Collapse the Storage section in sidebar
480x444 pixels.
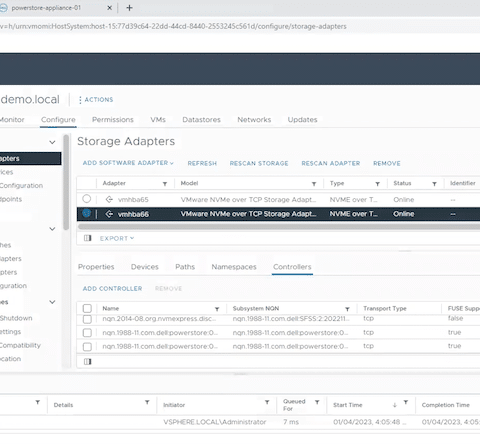point(52,142)
